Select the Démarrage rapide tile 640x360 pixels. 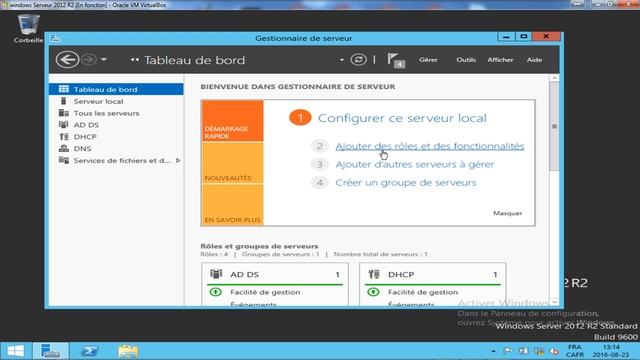232,121
